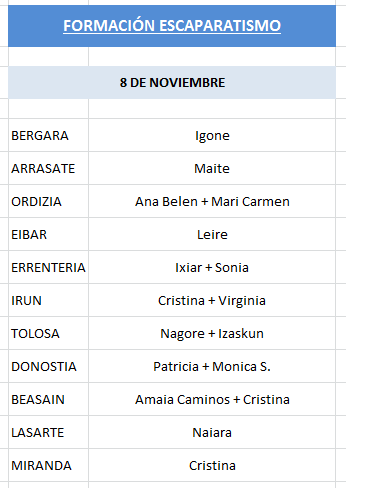Image resolution: width=371 pixels, height=488 pixels.
Task: Click the cell containing Maite
Action: point(212,168)
